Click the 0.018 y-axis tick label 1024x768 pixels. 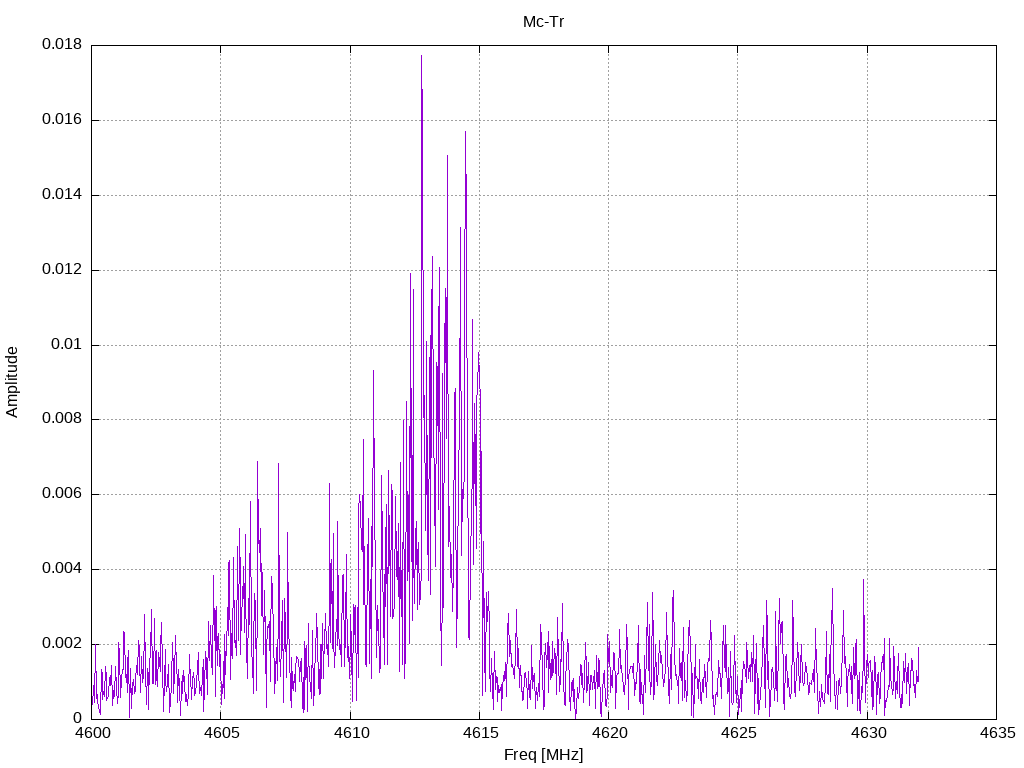tap(62, 44)
